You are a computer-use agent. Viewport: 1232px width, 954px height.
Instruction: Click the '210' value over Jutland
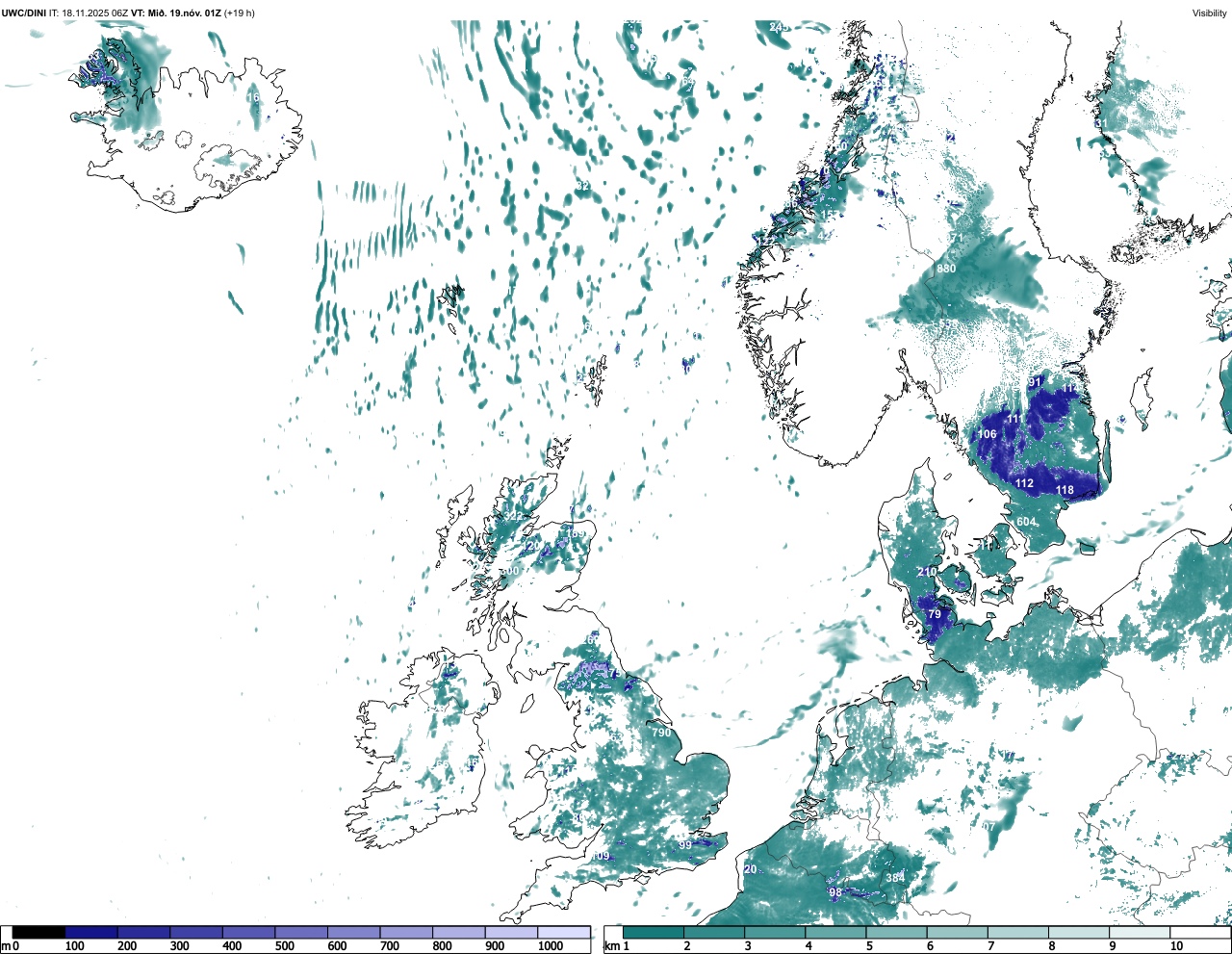[927, 572]
